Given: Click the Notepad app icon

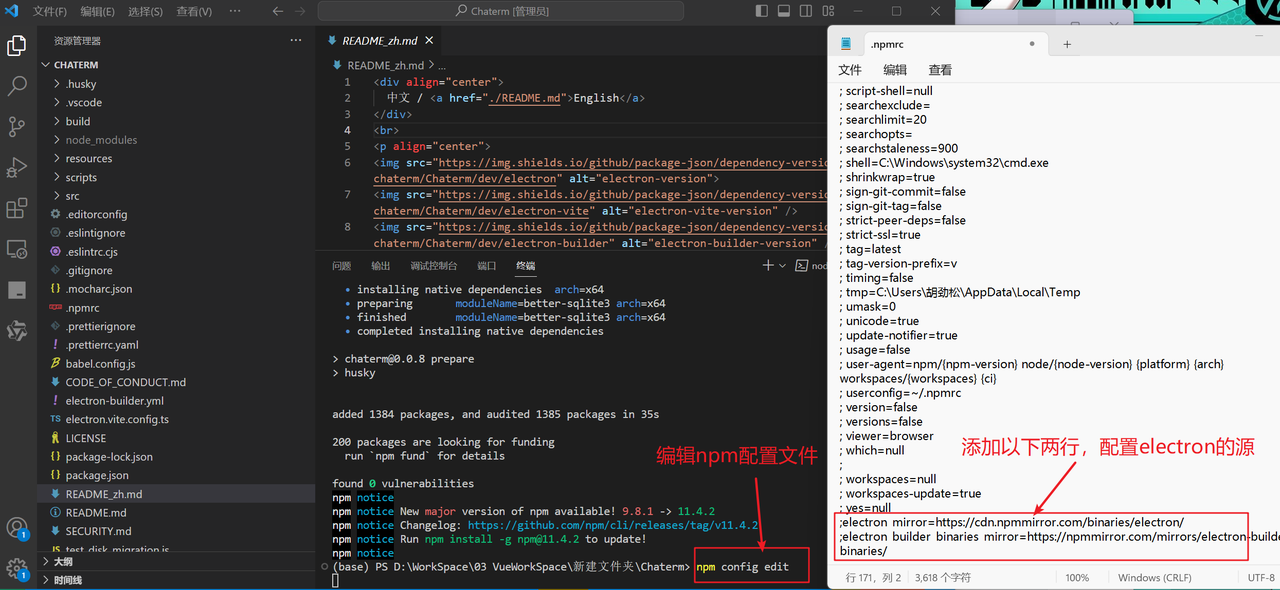Looking at the screenshot, I should 846,44.
